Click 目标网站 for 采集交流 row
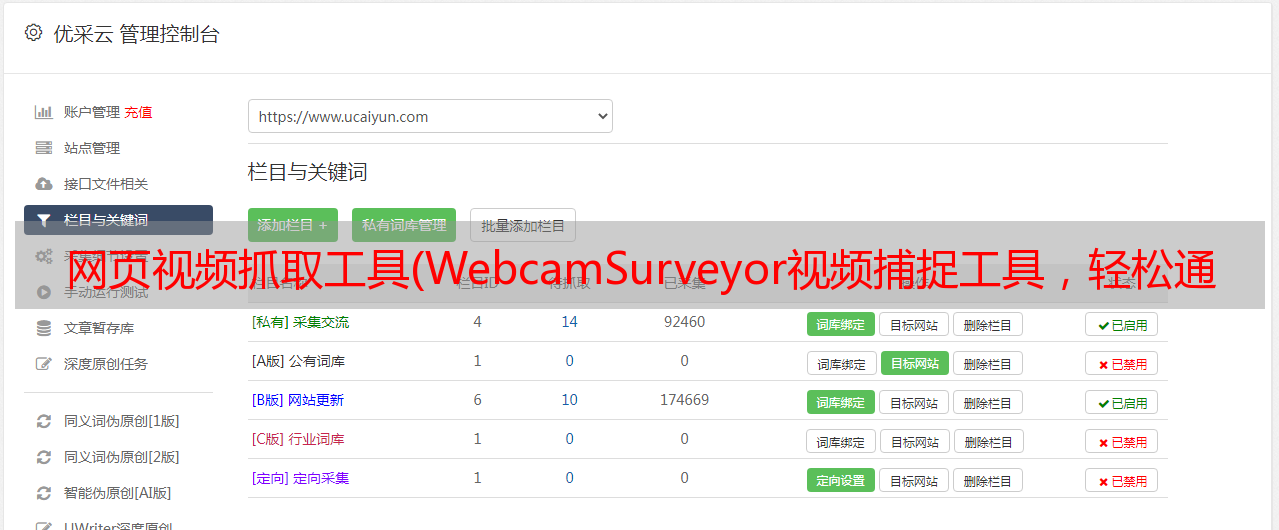1279x530 pixels. click(x=914, y=324)
